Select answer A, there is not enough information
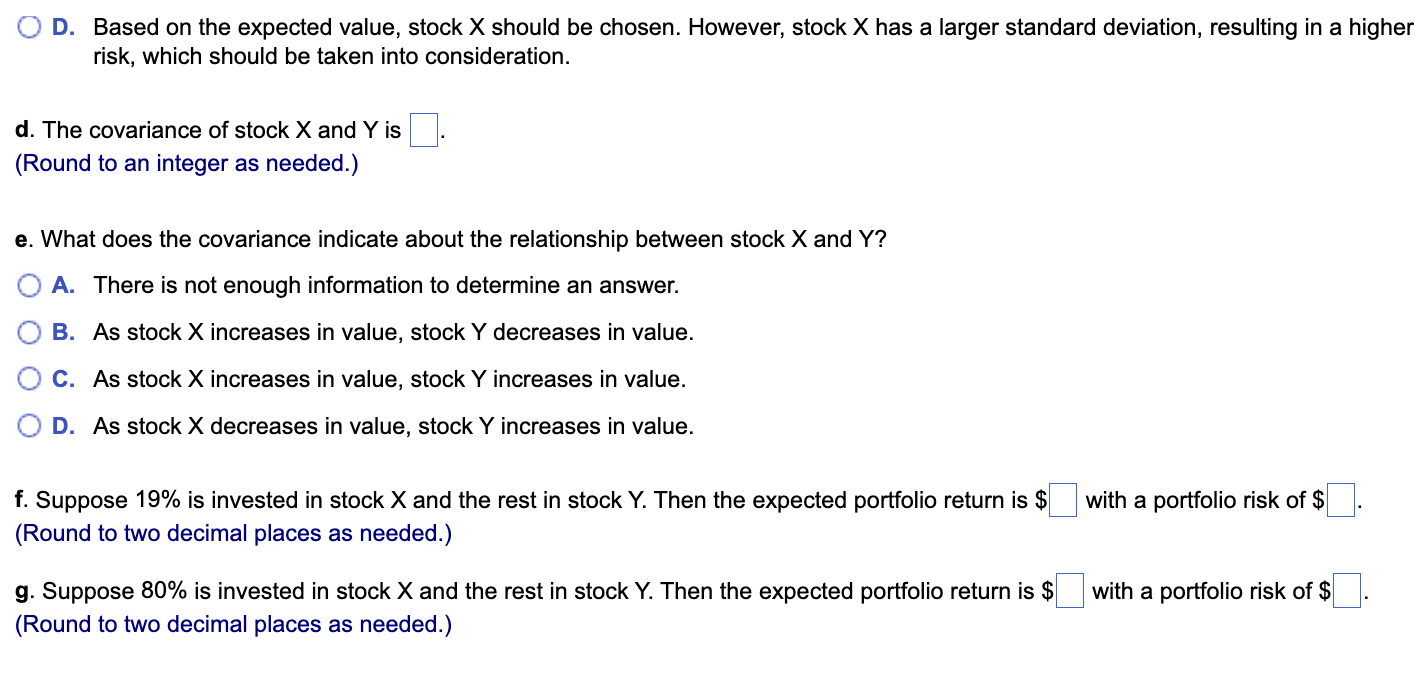 coord(28,285)
